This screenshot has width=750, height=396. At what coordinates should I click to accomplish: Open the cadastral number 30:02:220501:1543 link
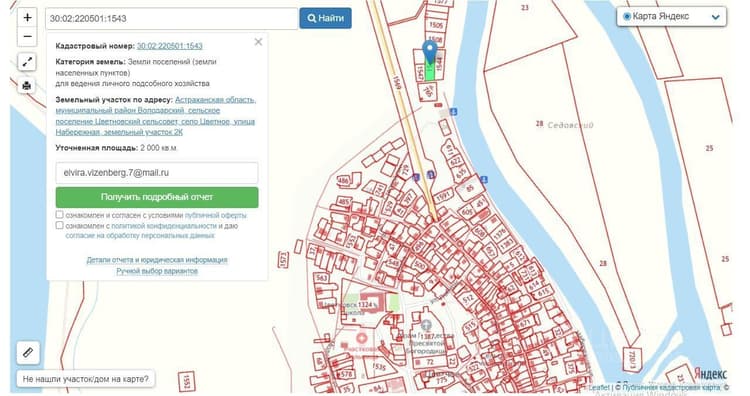pyautogui.click(x=170, y=46)
